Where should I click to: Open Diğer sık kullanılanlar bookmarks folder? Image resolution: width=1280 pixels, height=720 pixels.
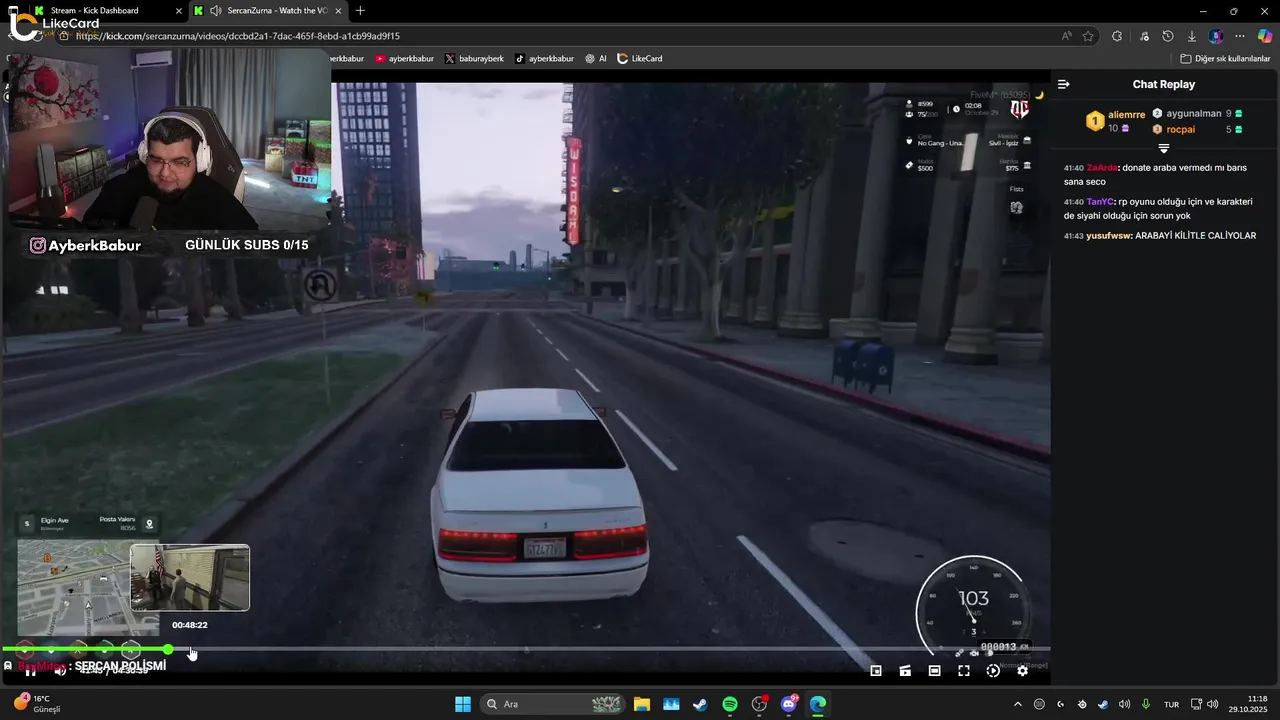[1225, 58]
